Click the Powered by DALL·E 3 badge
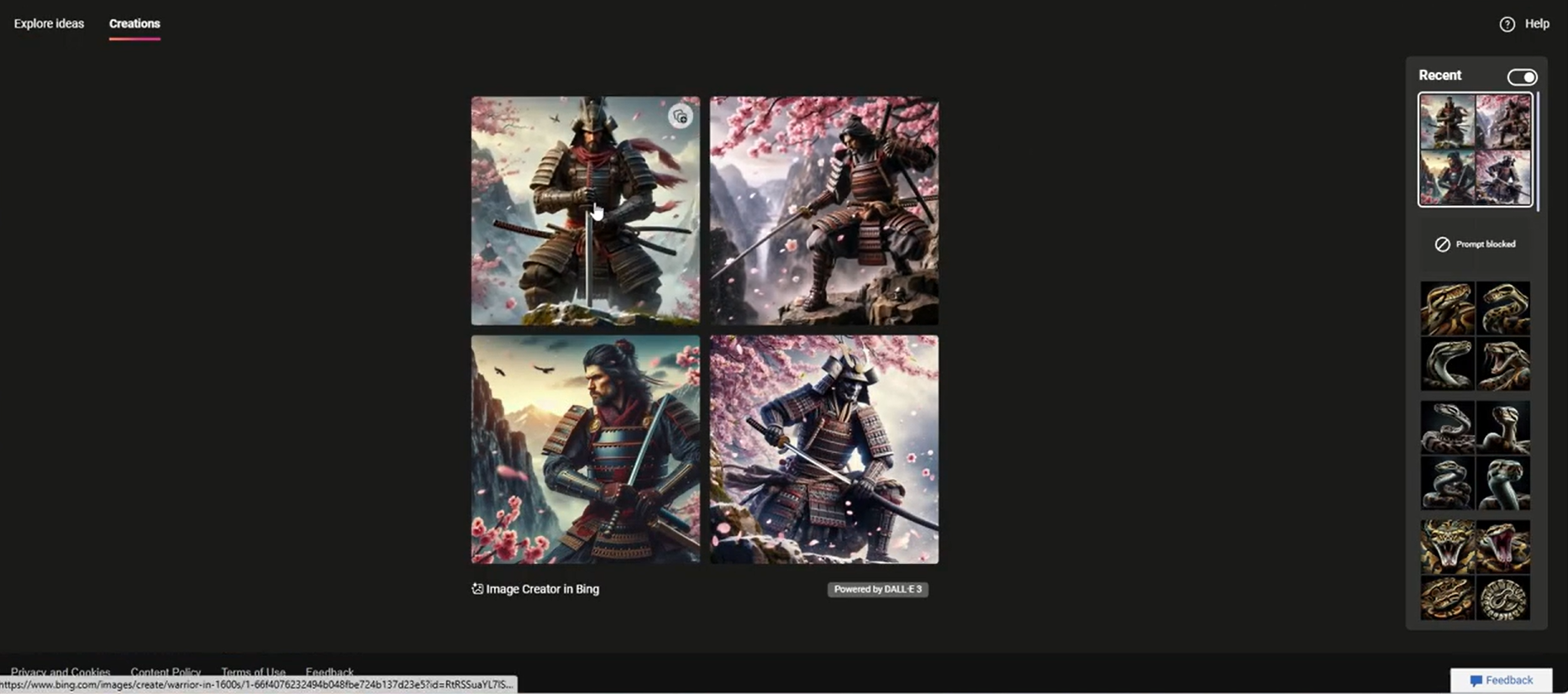Viewport: 1568px width, 694px height. [878, 589]
